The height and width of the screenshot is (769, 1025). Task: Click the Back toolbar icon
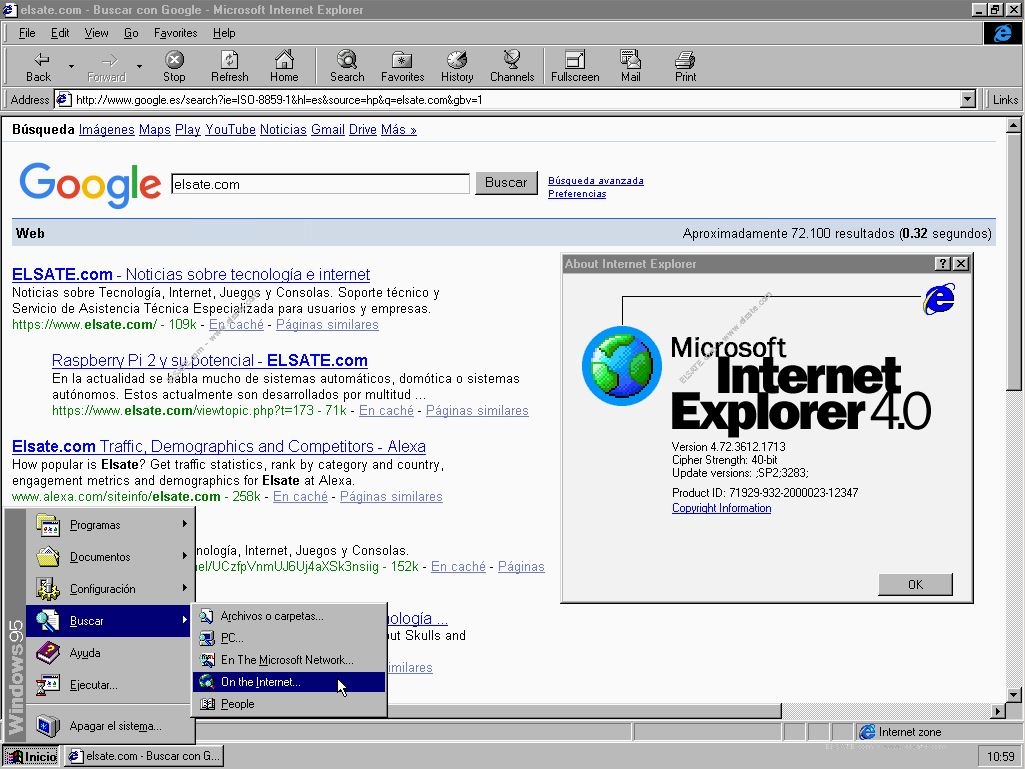39,66
